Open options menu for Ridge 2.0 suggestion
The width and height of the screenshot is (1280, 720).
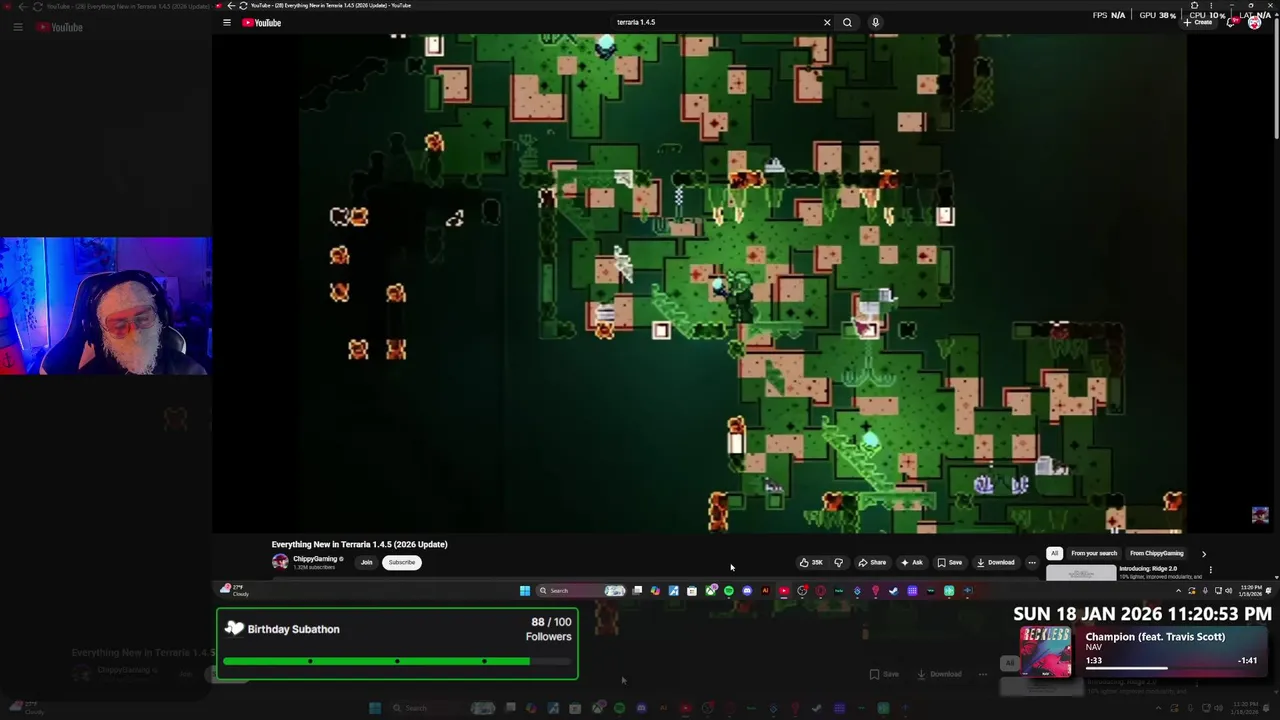pyautogui.click(x=1210, y=570)
